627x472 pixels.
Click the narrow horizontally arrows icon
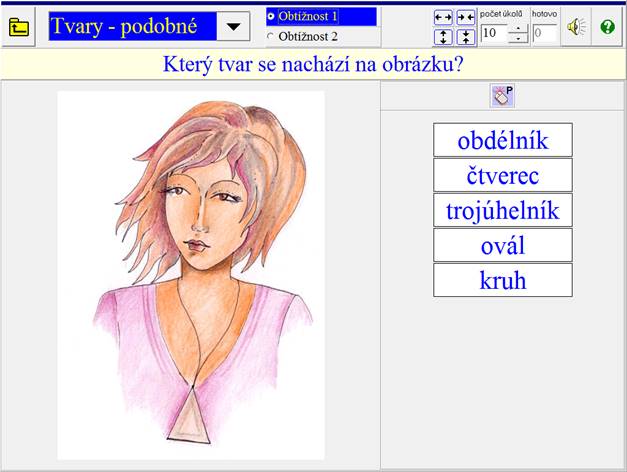(x=466, y=18)
